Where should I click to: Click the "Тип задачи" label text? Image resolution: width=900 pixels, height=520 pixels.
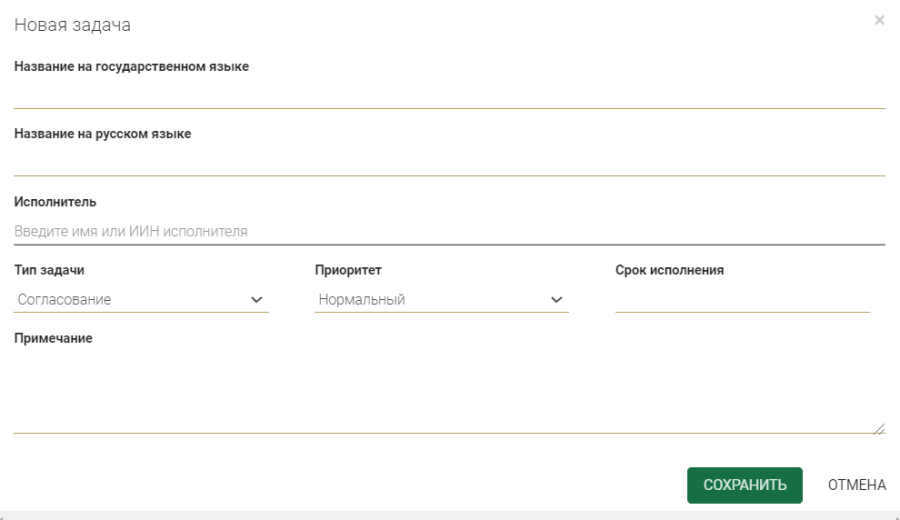coord(49,270)
